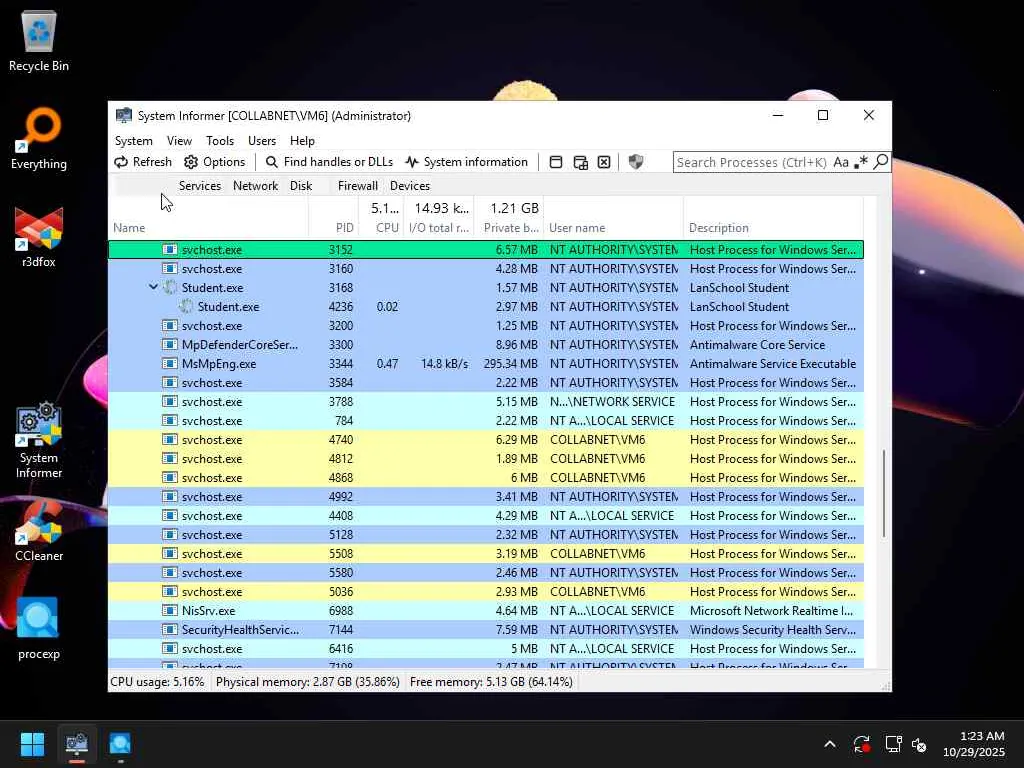
Task: Select the procexp desktop icon
Action: [39, 629]
